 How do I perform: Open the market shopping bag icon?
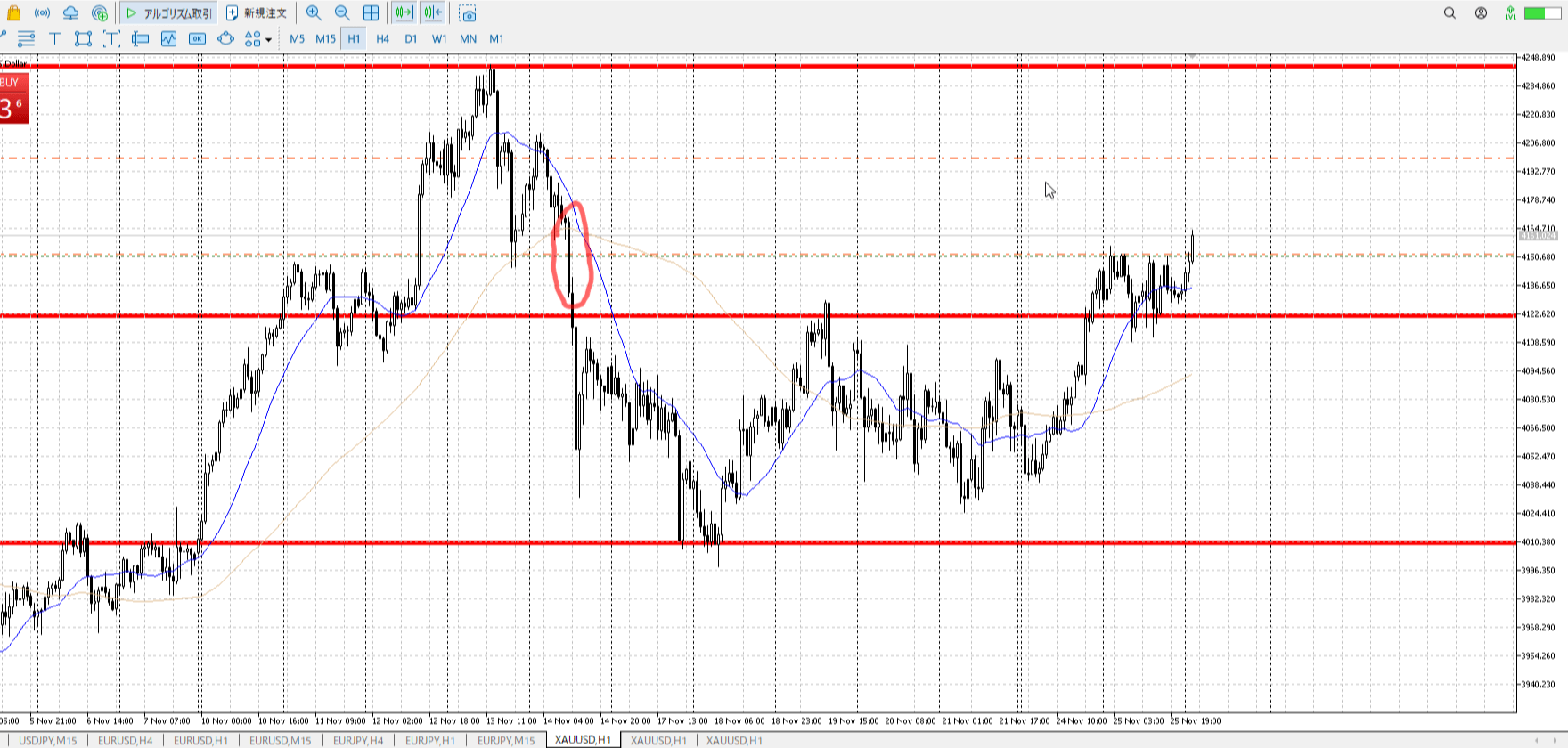point(13,13)
